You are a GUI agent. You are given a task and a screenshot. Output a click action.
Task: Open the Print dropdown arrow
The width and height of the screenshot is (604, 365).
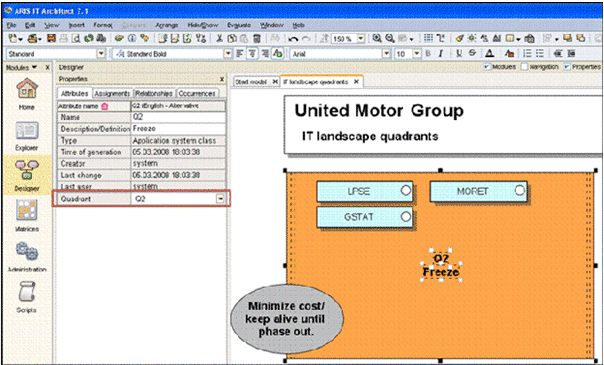pos(41,39)
